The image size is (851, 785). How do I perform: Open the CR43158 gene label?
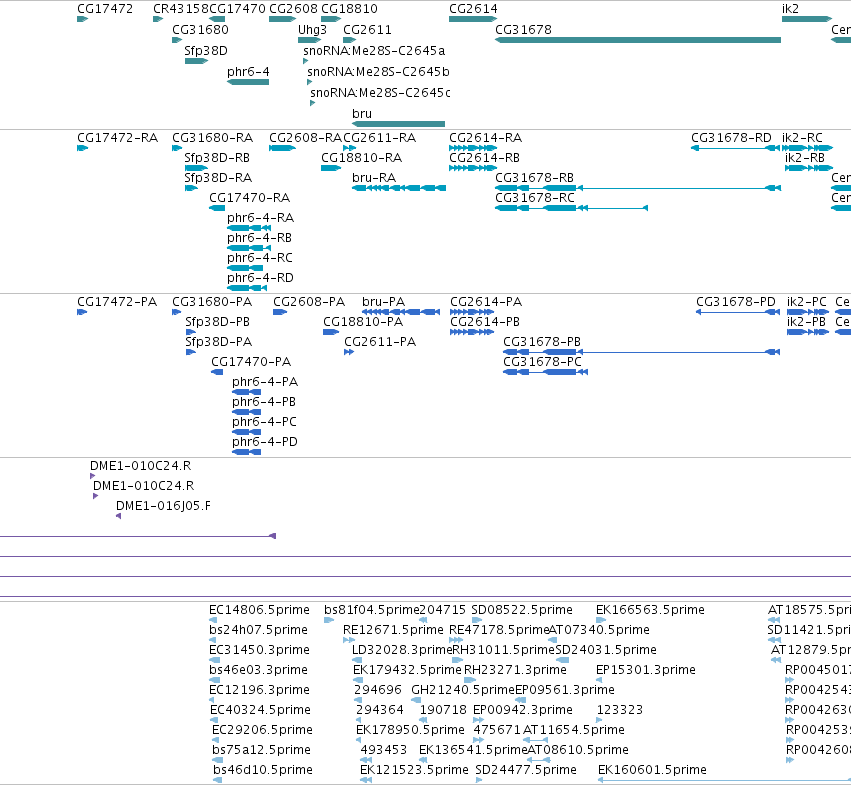tap(181, 9)
